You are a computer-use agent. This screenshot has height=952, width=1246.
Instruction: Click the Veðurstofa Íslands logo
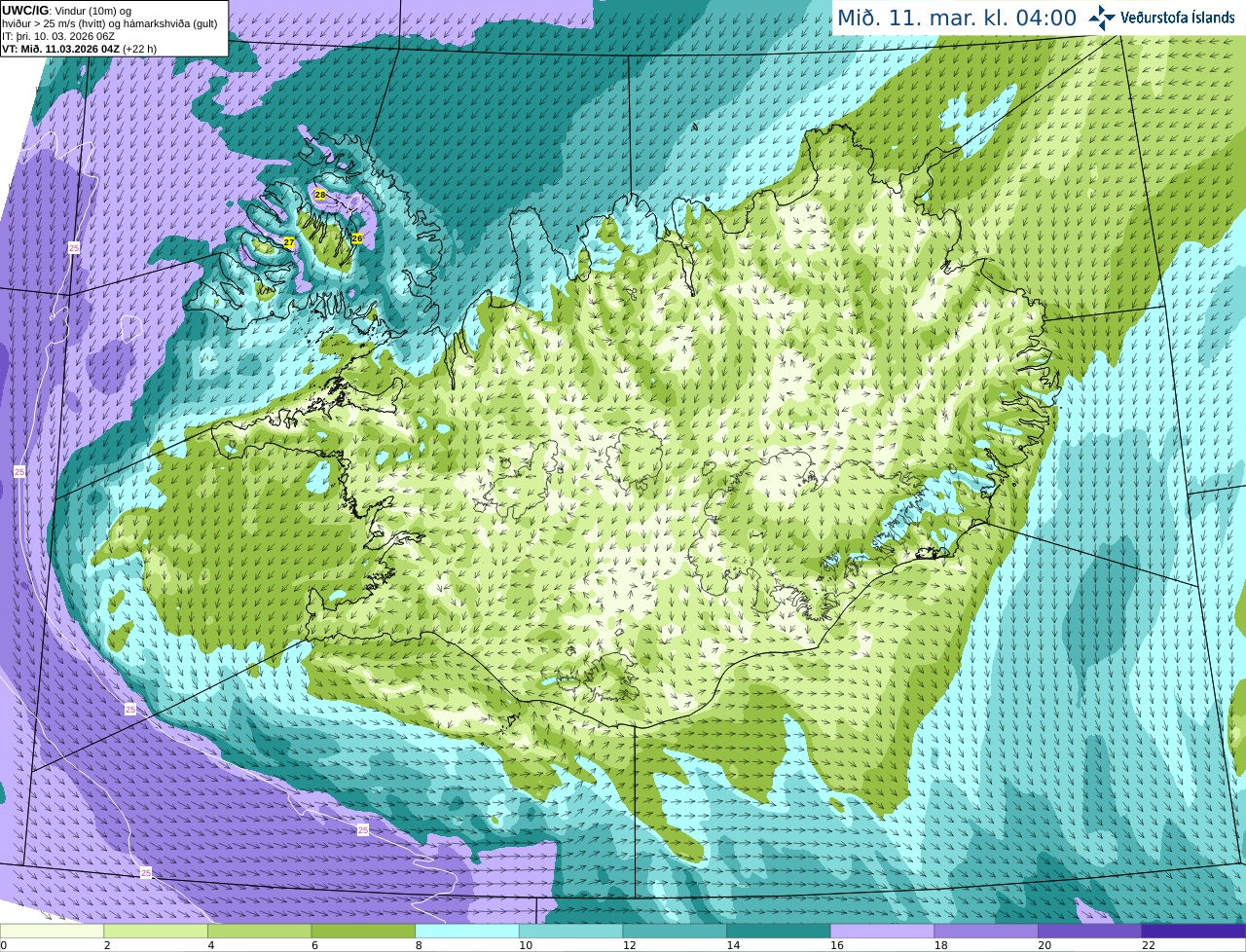[1161, 18]
